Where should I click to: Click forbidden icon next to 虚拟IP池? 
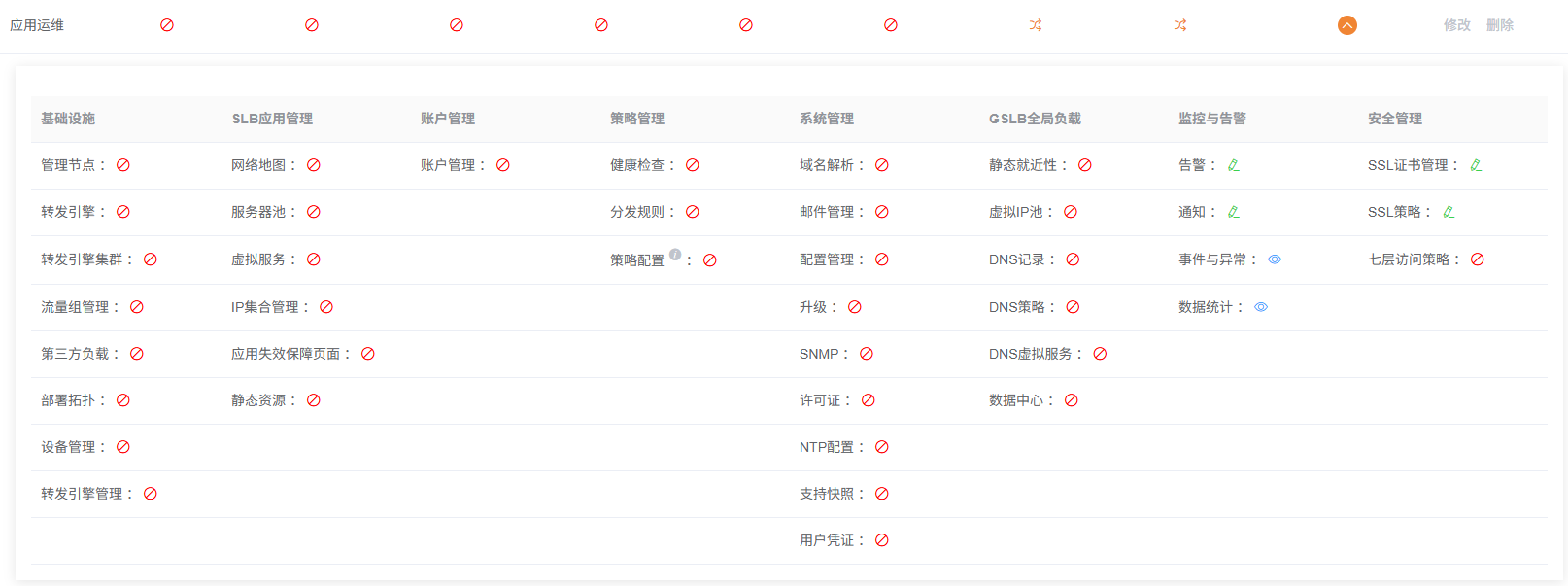(x=1071, y=212)
